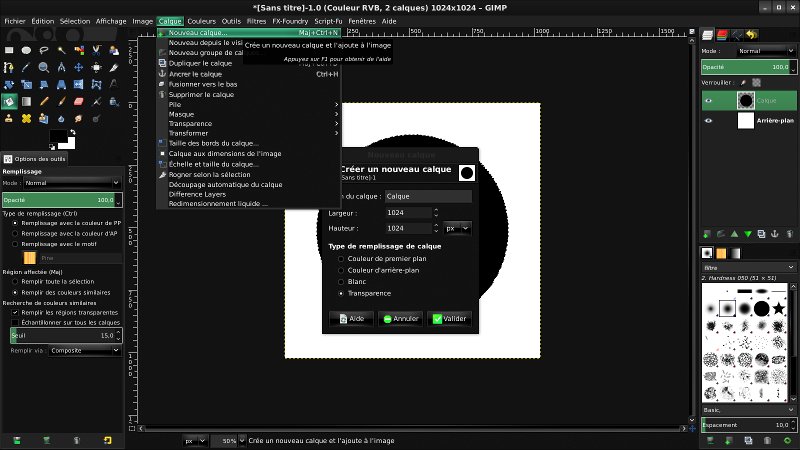The image size is (800, 450).
Task: Select the Smudge tool
Action: (79, 119)
